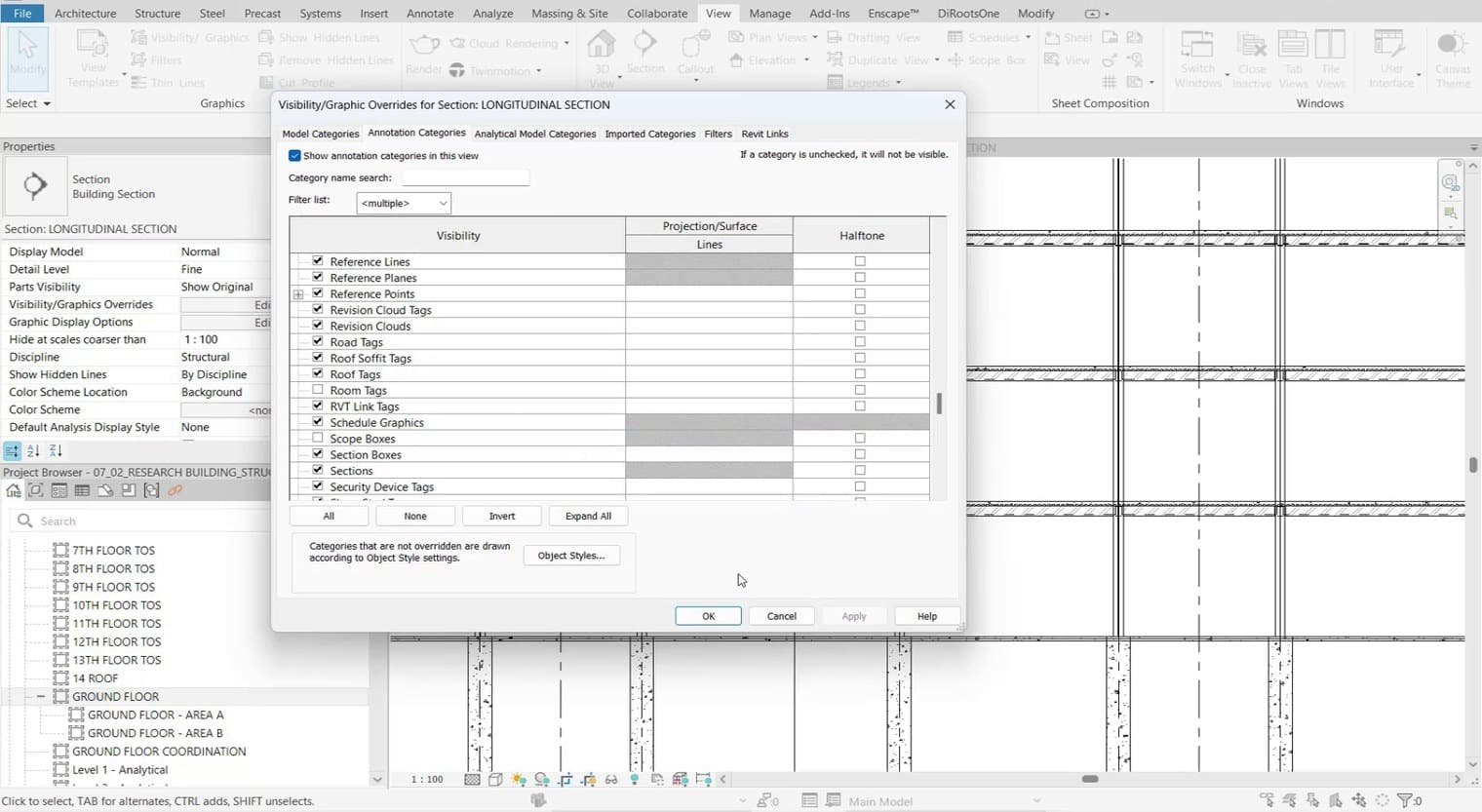Open the Elevation ribbon dropdown arrow

(x=806, y=60)
